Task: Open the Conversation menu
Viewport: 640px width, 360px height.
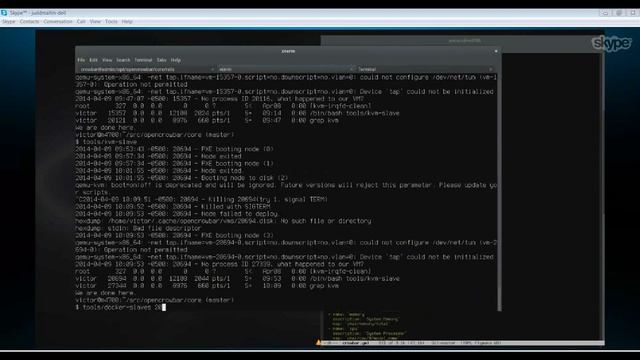Action: click(x=58, y=22)
